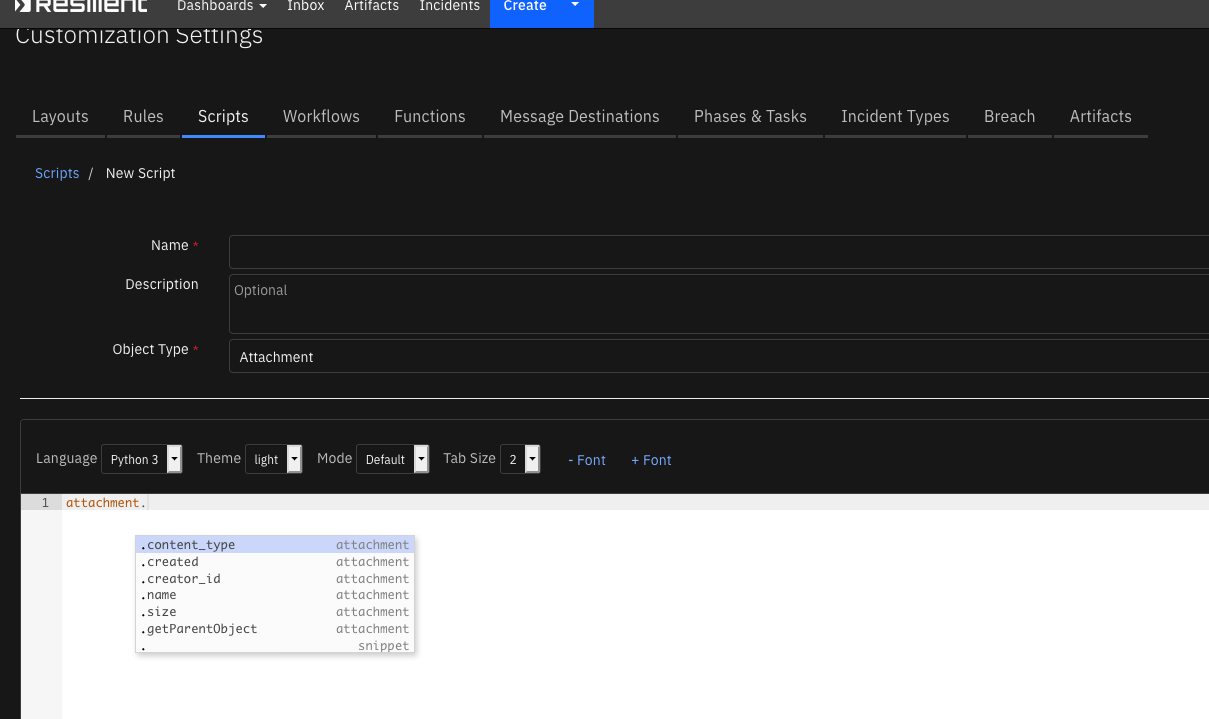Change the Tab Size dropdown
This screenshot has height=719, width=1209.
[x=520, y=459]
